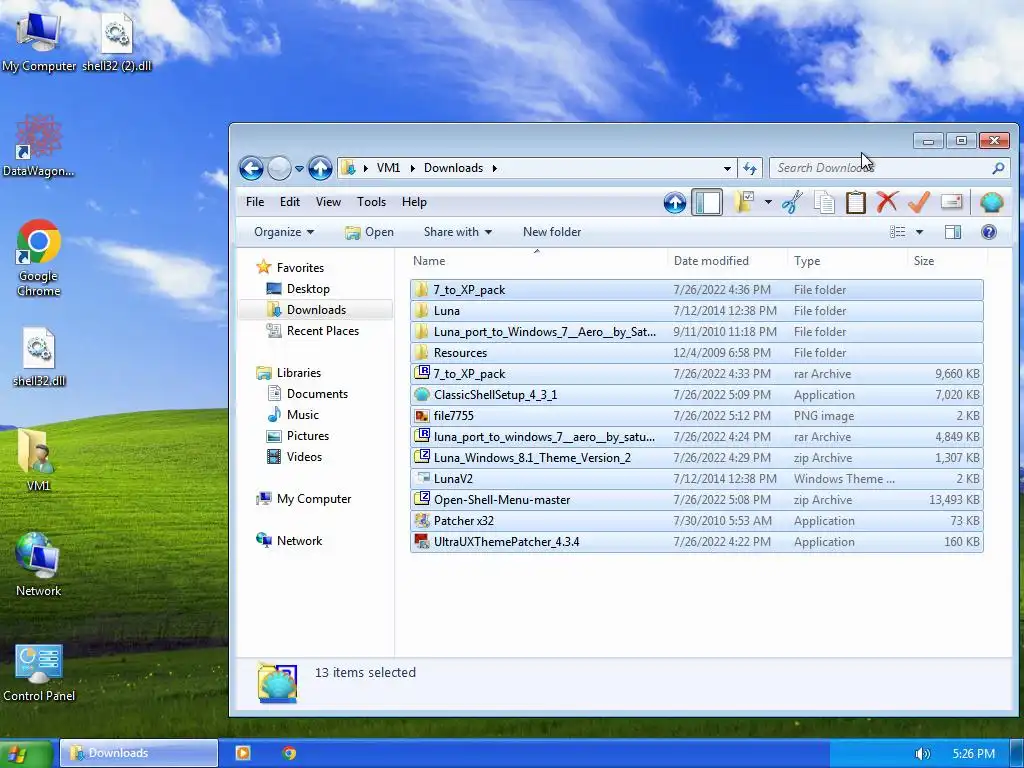Copy selected files using toolbar icon
1024x768 pixels.
[x=824, y=202]
